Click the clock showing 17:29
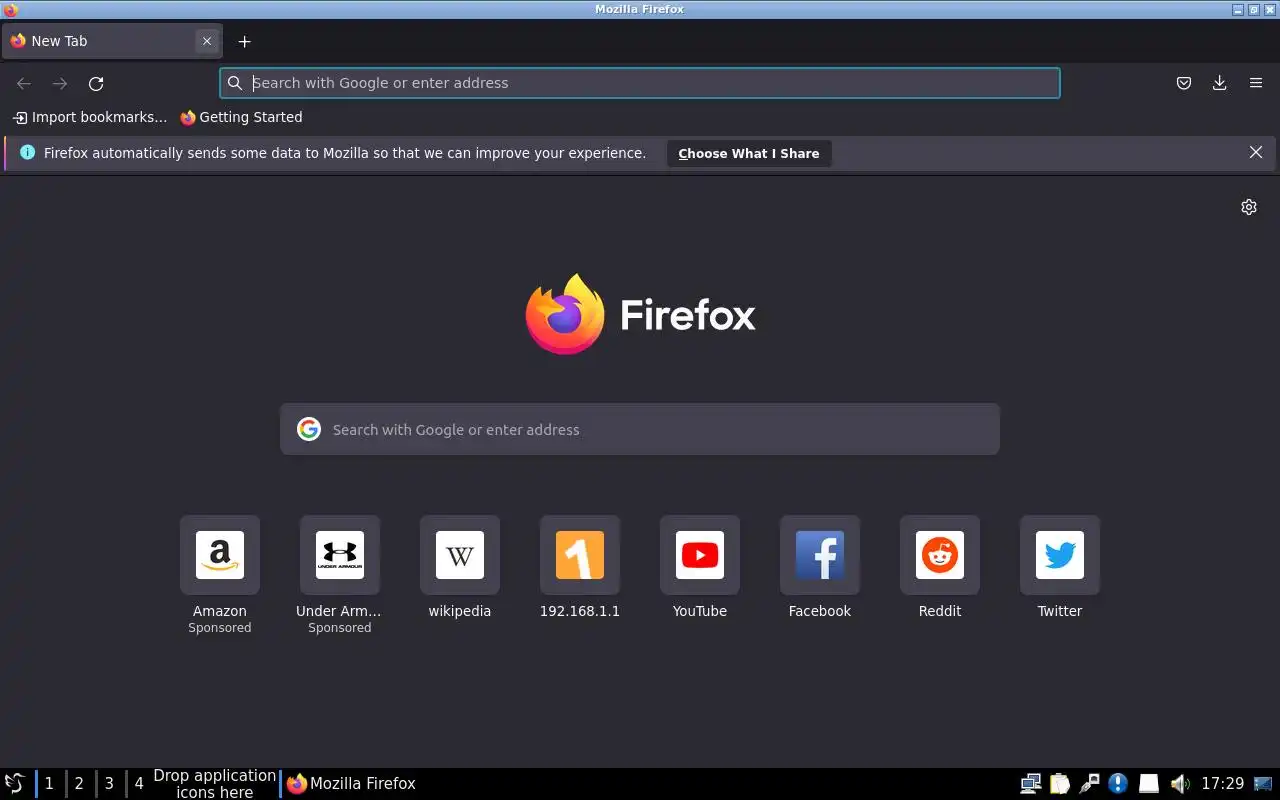The width and height of the screenshot is (1280, 800). click(x=1222, y=783)
